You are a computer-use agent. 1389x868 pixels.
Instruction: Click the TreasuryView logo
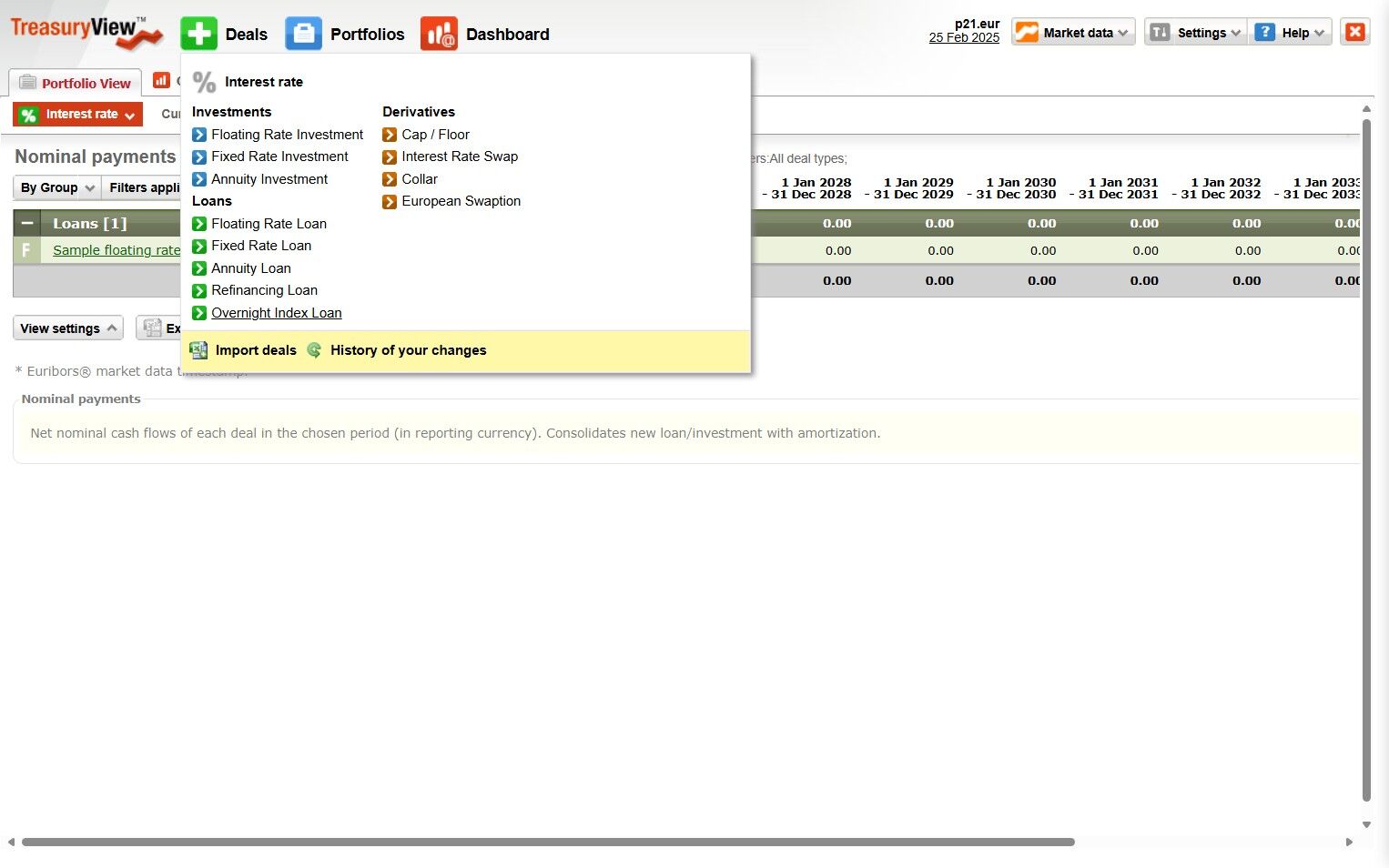click(86, 32)
